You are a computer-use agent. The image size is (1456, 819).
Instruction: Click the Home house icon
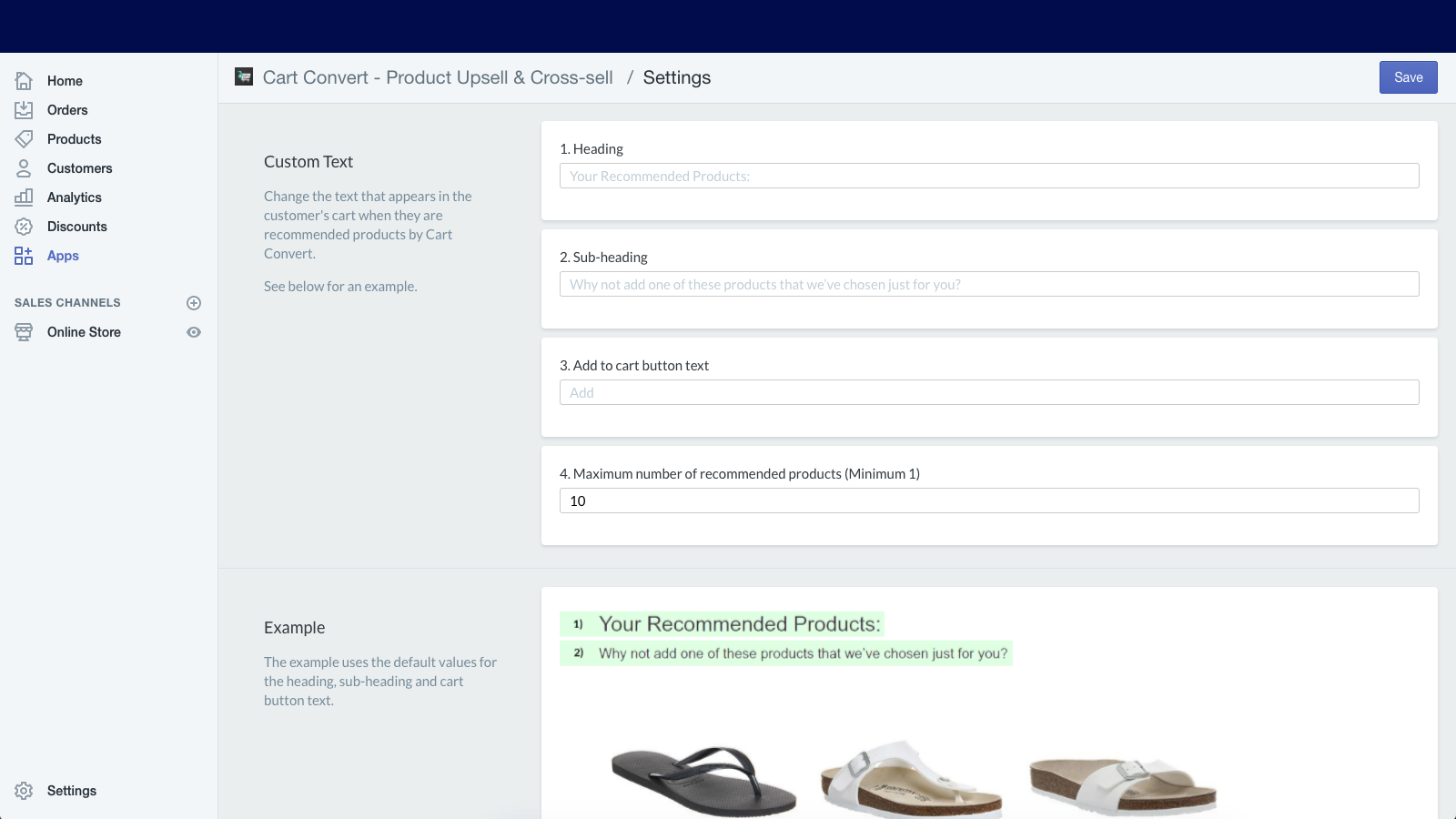(24, 81)
